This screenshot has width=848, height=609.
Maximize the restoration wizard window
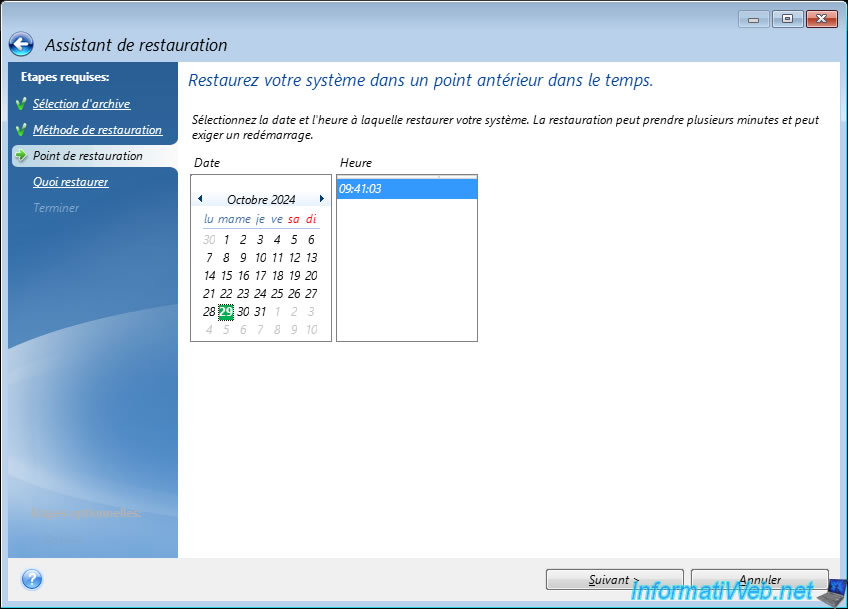[786, 19]
